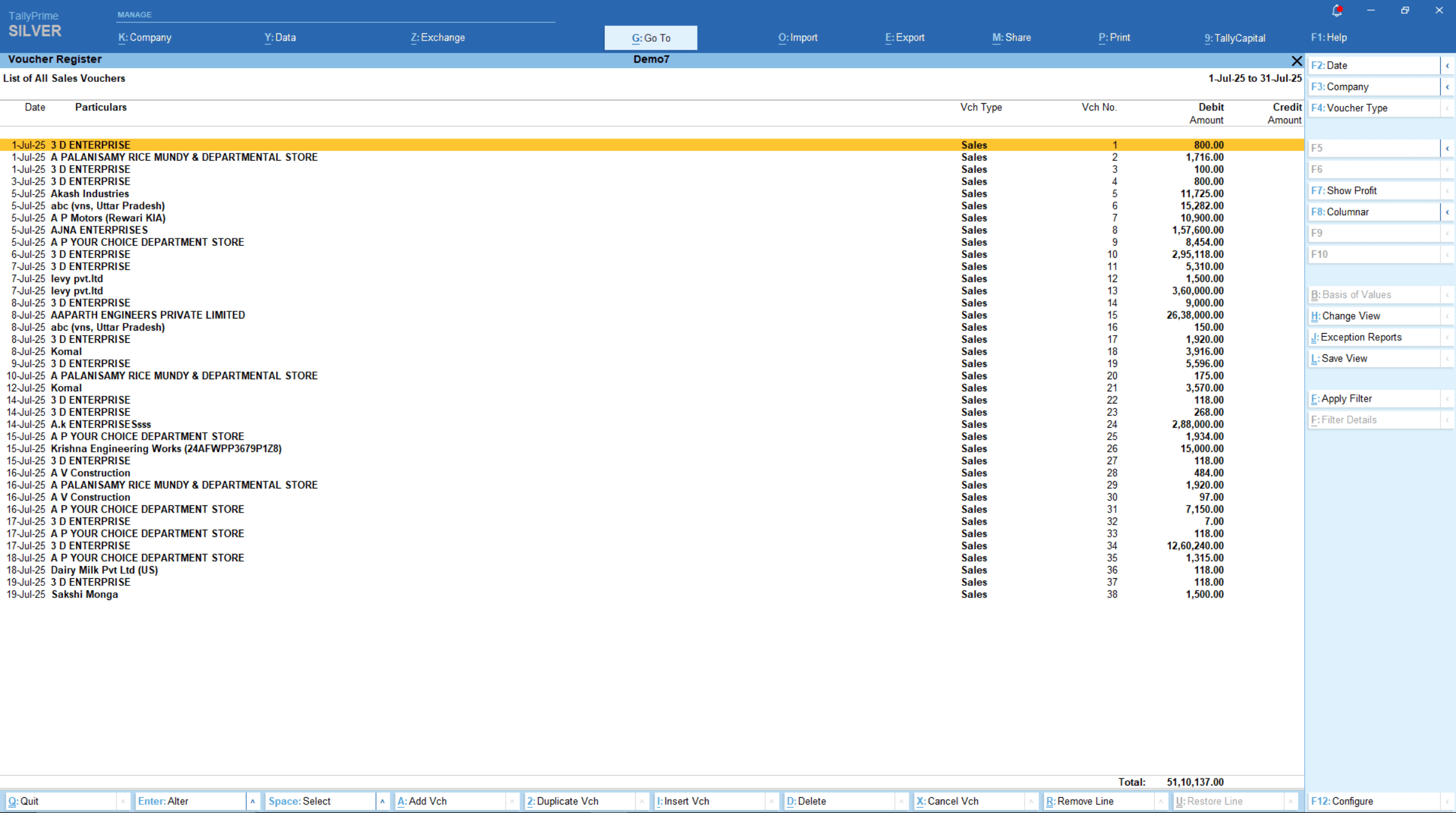This screenshot has width=1456, height=813.
Task: Click F7: Show Profit button
Action: click(1373, 191)
